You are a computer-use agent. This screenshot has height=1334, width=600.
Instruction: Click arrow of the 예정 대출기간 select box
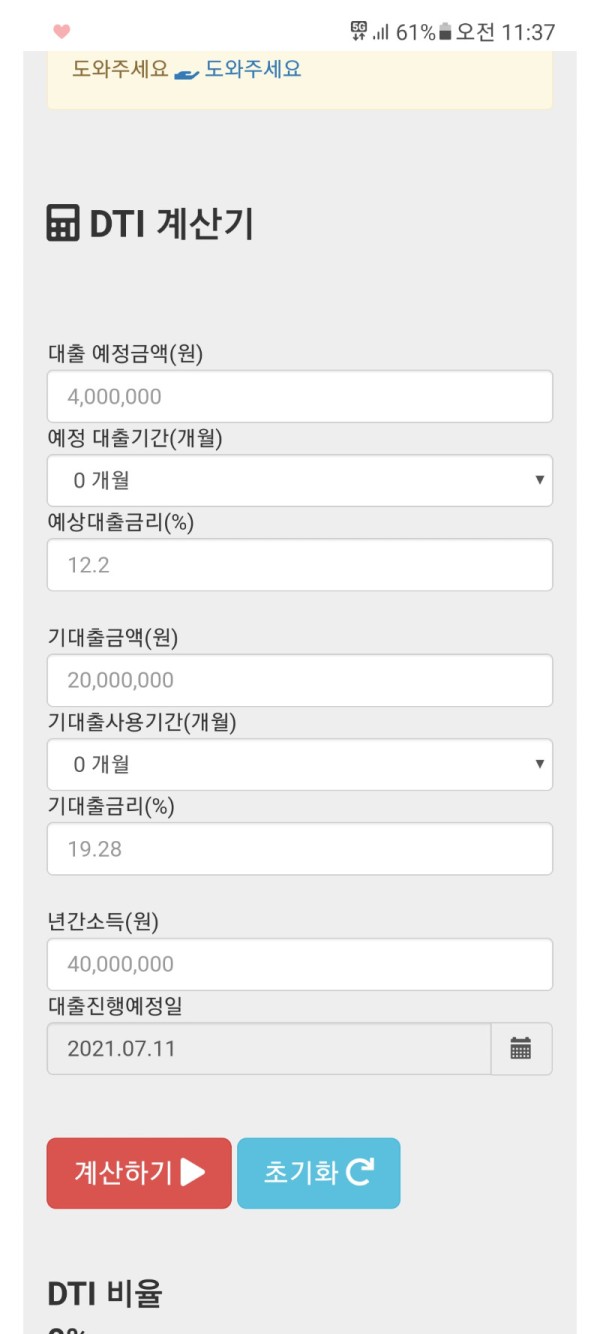click(539, 480)
